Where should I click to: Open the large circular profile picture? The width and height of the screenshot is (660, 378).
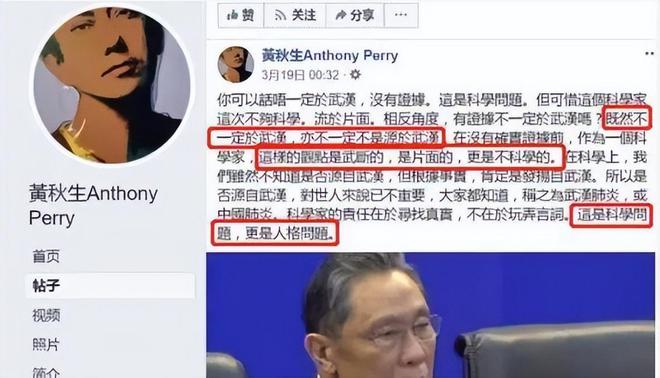click(112, 85)
